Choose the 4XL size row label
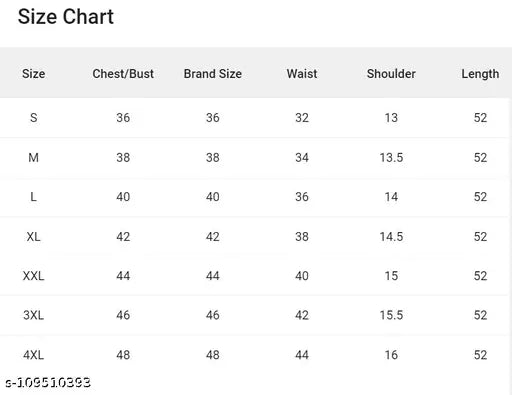Image resolution: width=512 pixels, height=395 pixels. 33,355
